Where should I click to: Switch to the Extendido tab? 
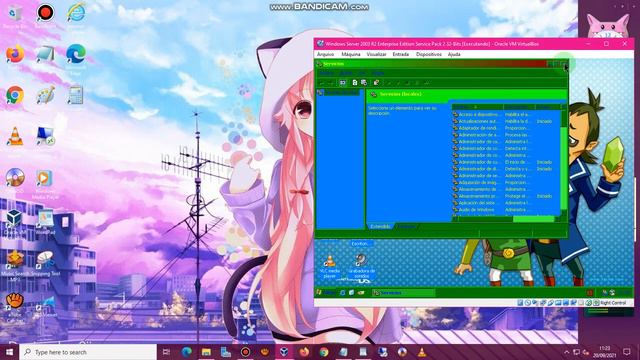pyautogui.click(x=380, y=226)
